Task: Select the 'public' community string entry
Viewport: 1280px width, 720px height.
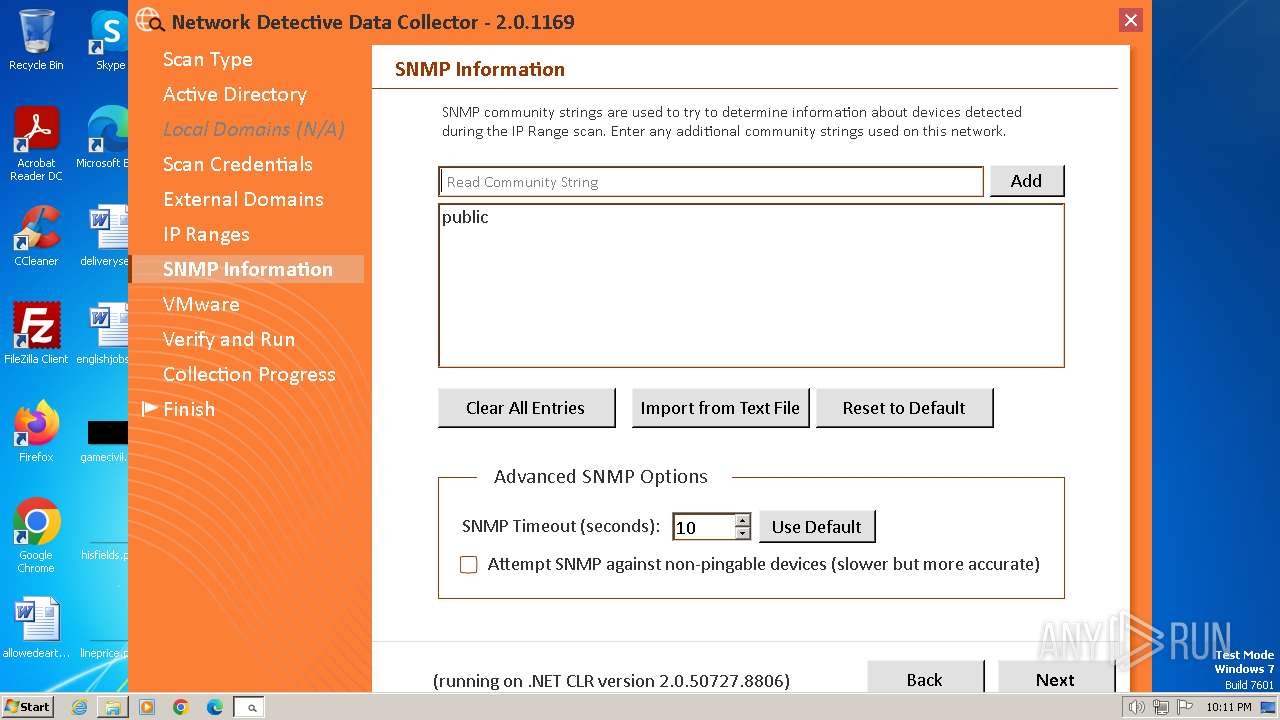Action: pyautogui.click(x=465, y=217)
